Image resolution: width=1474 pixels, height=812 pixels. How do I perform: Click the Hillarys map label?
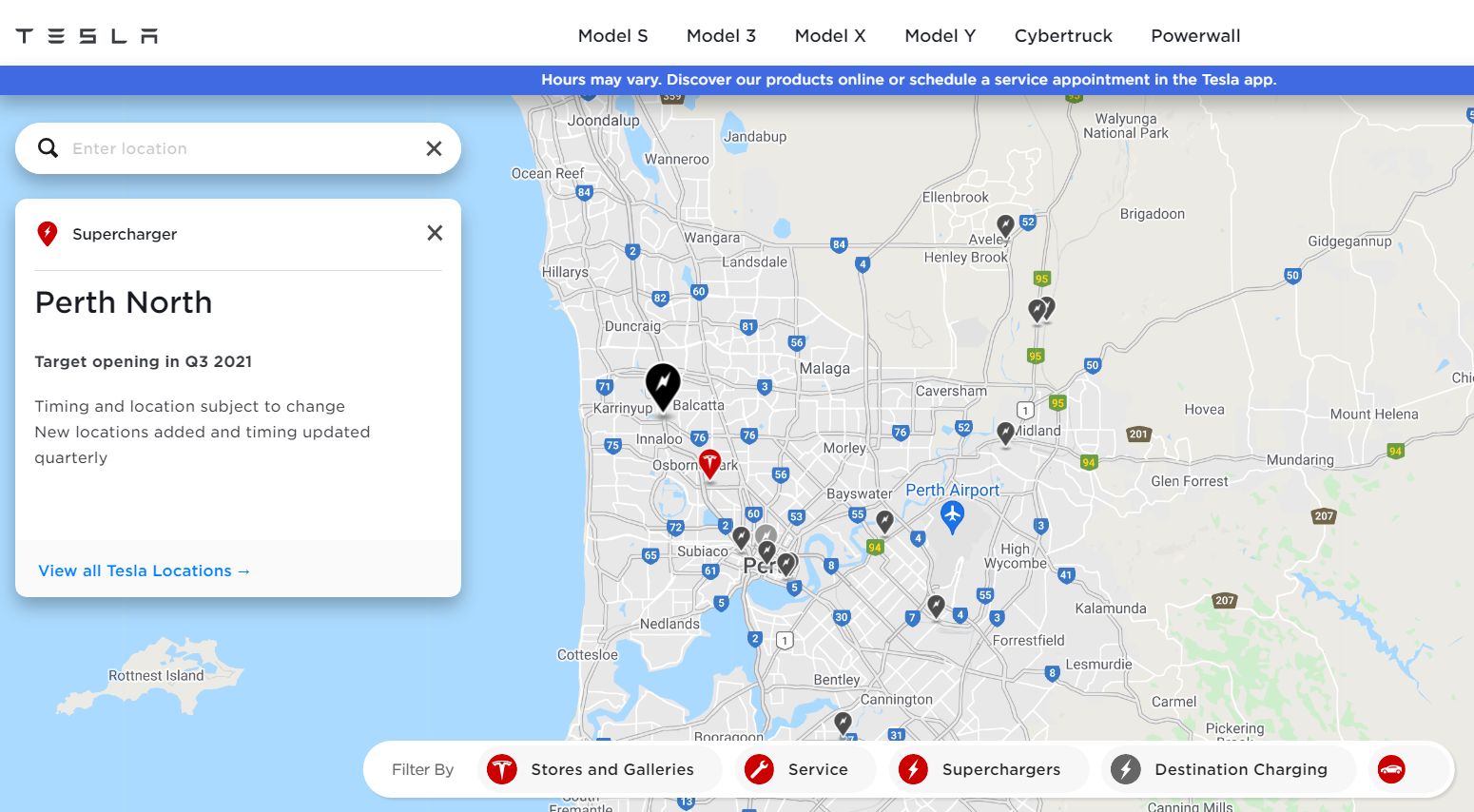point(565,272)
